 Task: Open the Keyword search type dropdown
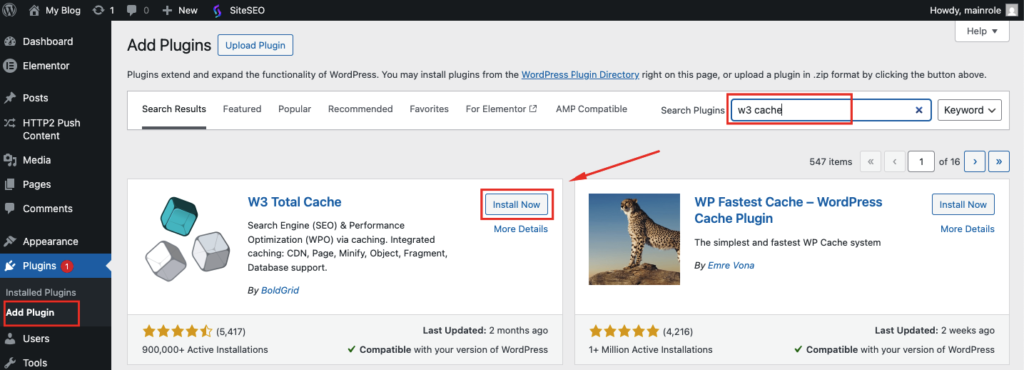[970, 110]
